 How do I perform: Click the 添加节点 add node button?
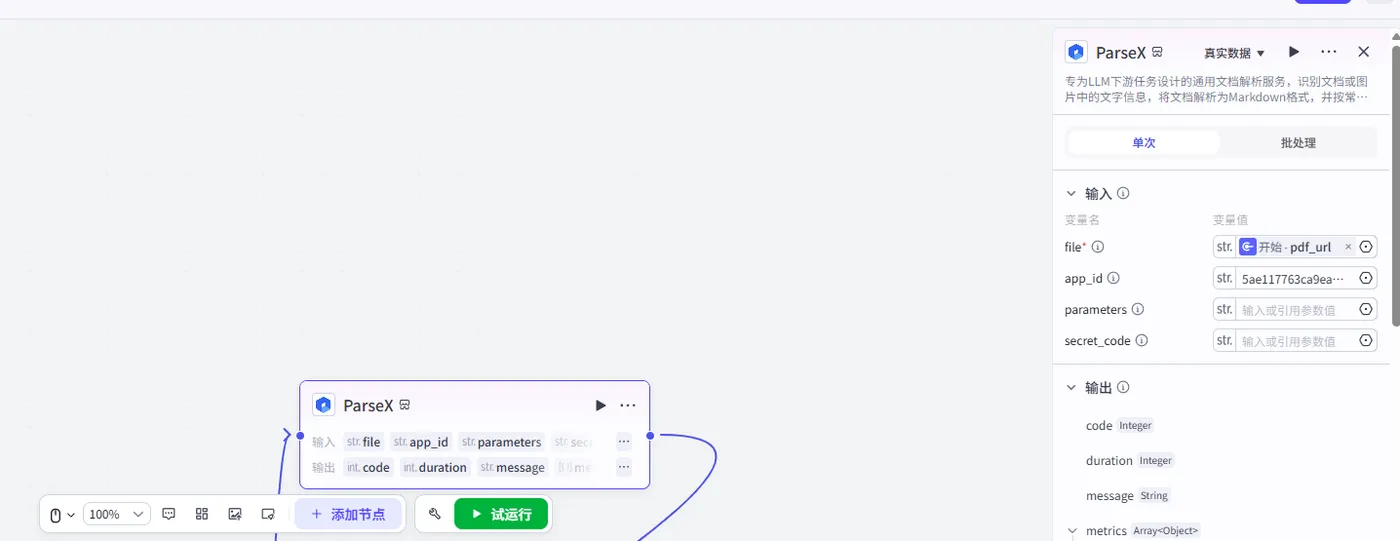(x=348, y=514)
